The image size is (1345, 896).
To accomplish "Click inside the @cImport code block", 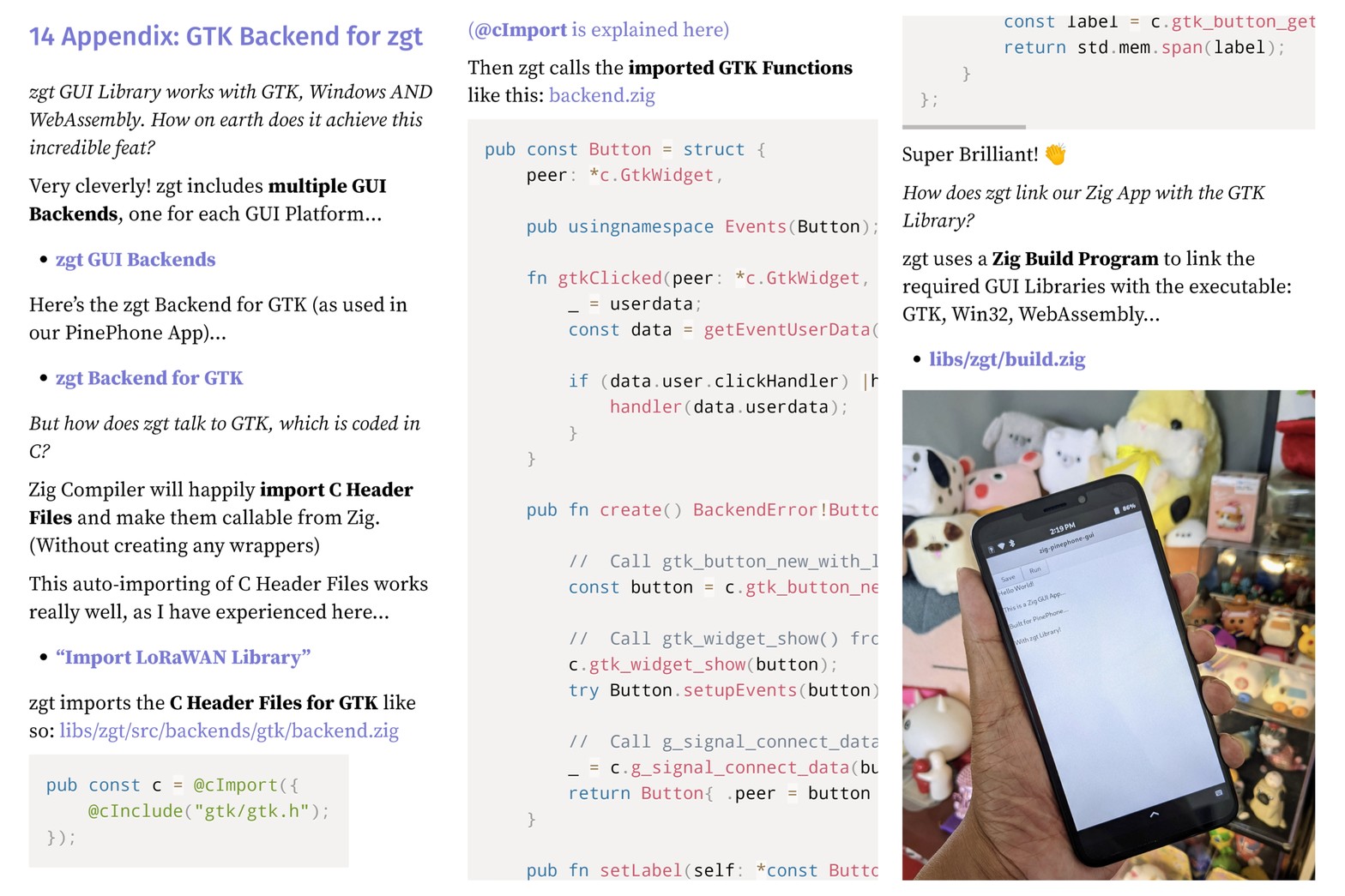I will pos(189,811).
